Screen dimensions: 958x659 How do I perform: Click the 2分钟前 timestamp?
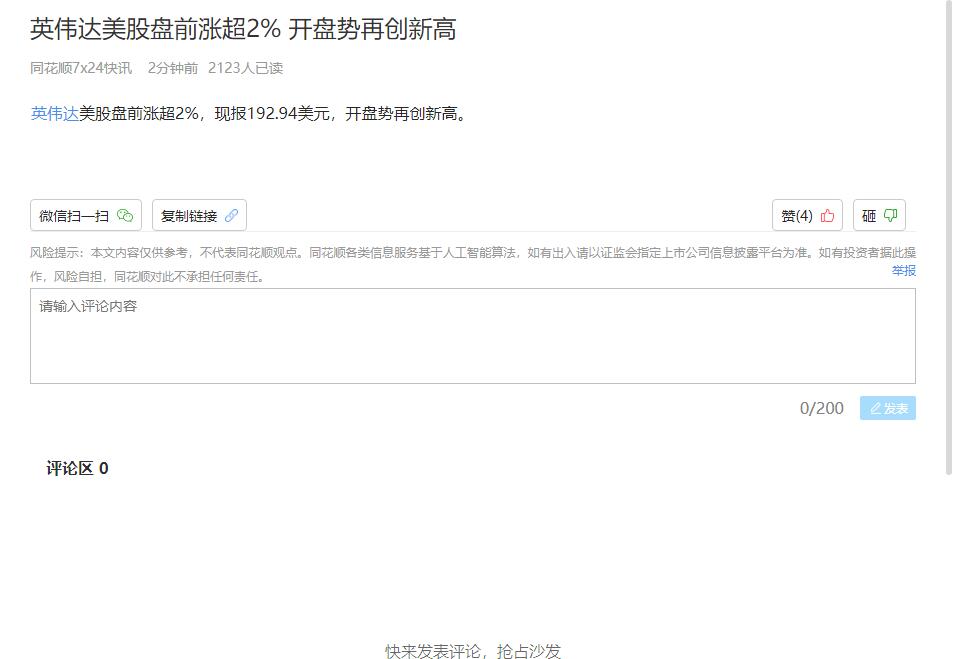pos(173,68)
